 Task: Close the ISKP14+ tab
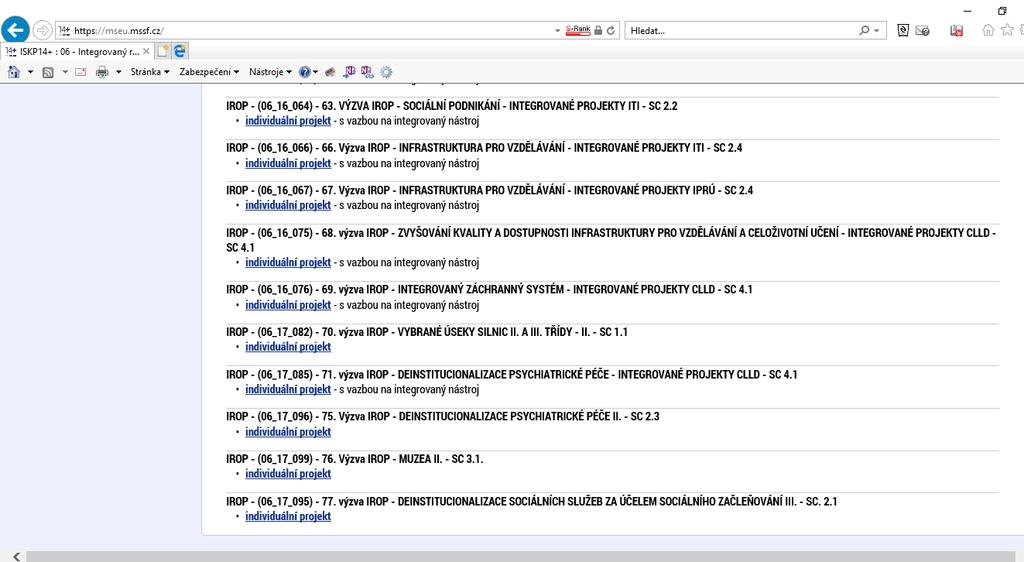146,51
